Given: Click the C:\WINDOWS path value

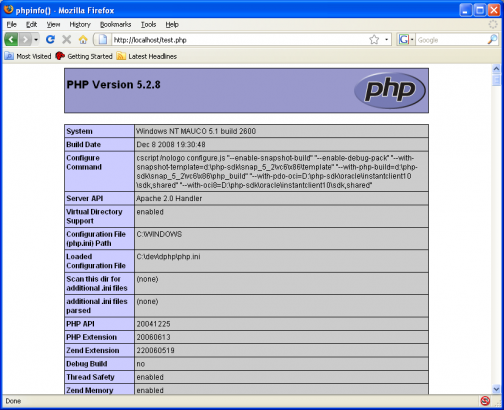Looking at the screenshot, I should click(x=159, y=234).
